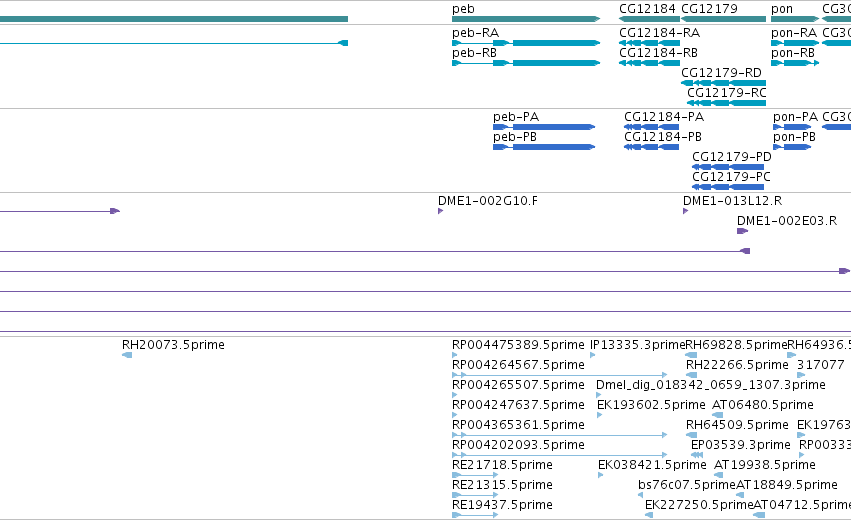
Task: Select the RH22266.5prime EST label
Action: [x=737, y=365]
